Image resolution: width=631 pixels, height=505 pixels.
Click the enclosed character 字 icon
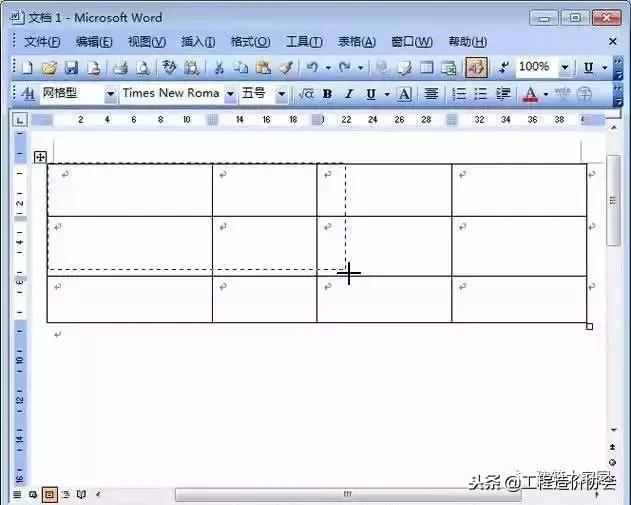(584, 94)
